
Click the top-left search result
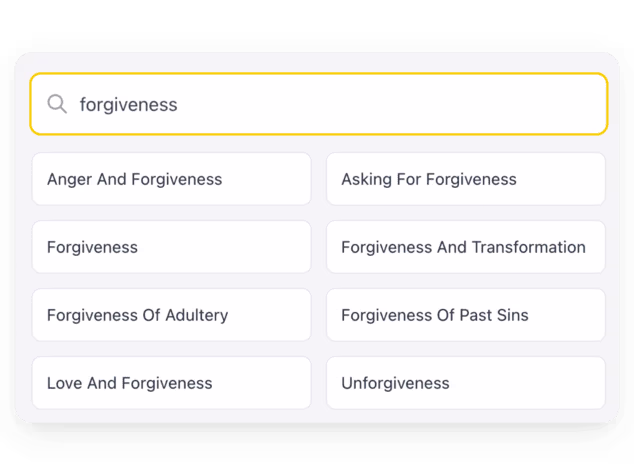tap(171, 179)
